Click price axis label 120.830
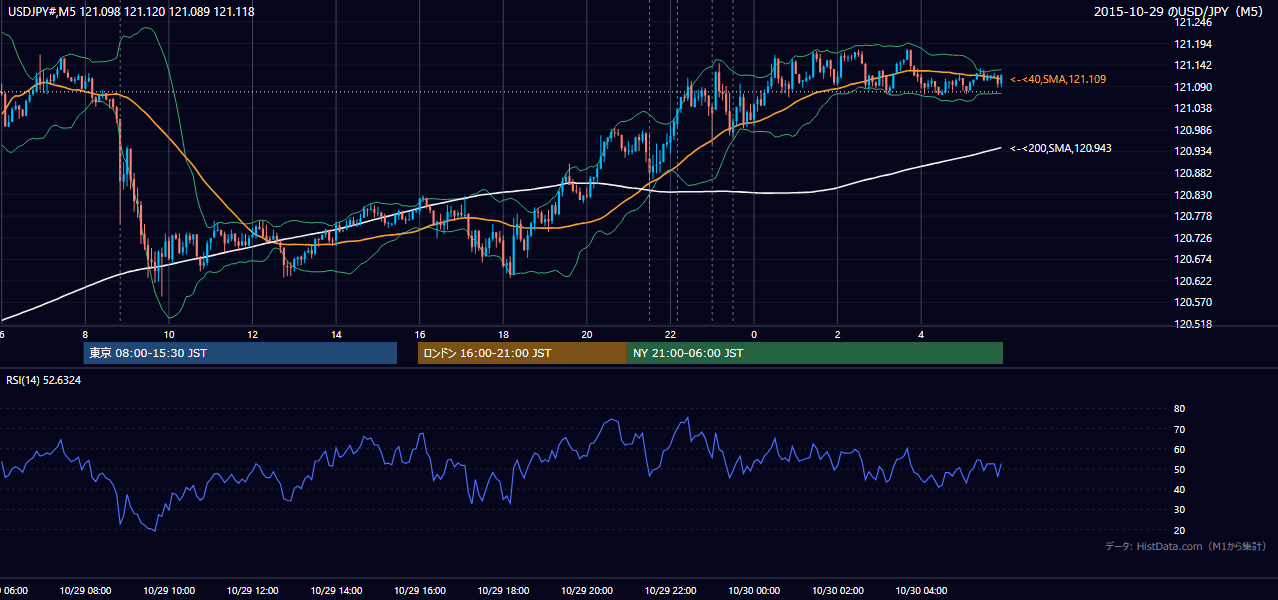 click(1193, 195)
